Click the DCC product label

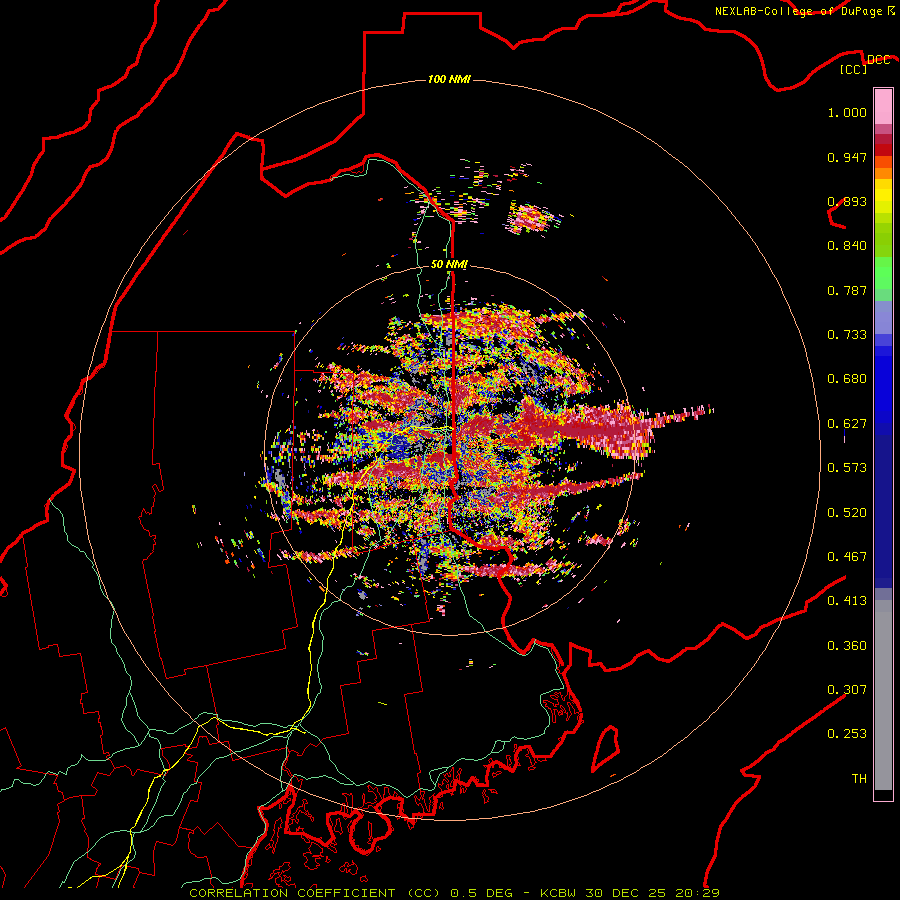pos(878,60)
